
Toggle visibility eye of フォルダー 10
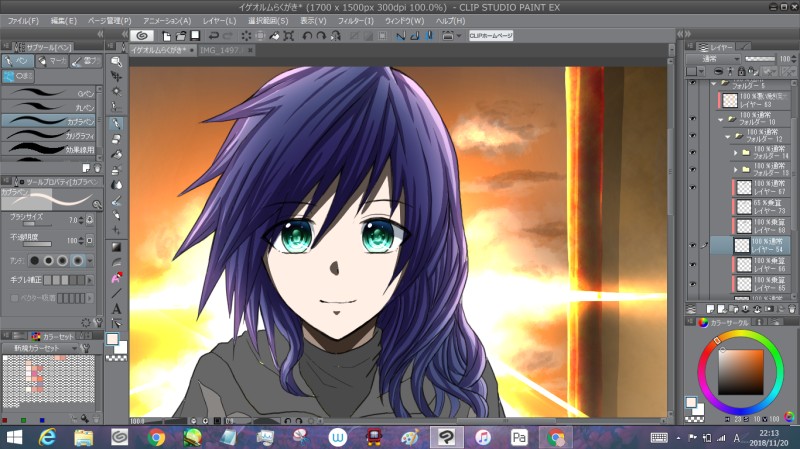click(692, 118)
